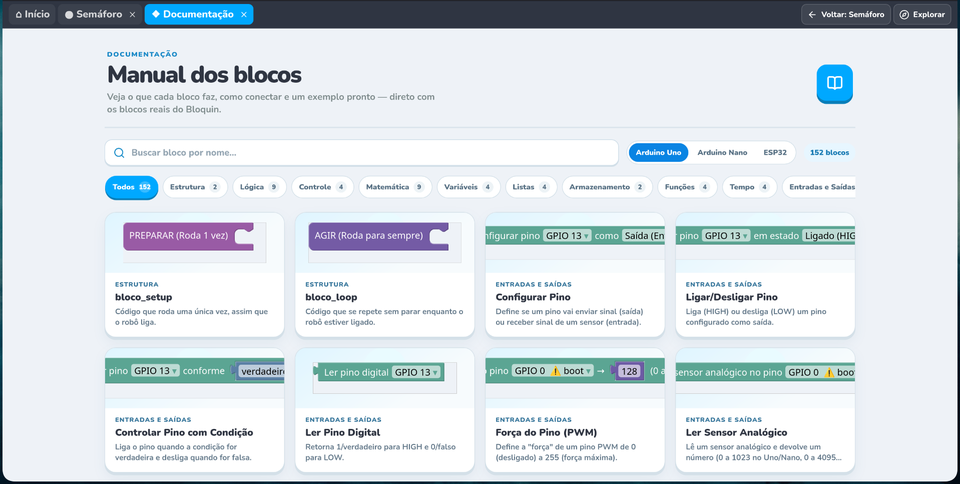This screenshot has width=960, height=484.
Task: Open Ligado (HIGH) dropdown in Ligar/Desligar preview
Action: point(829,236)
